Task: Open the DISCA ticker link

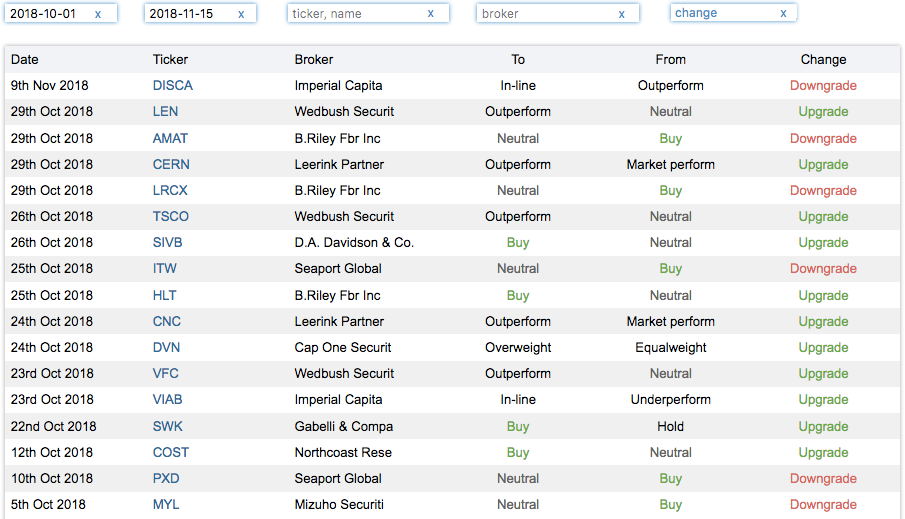Action: tap(173, 85)
